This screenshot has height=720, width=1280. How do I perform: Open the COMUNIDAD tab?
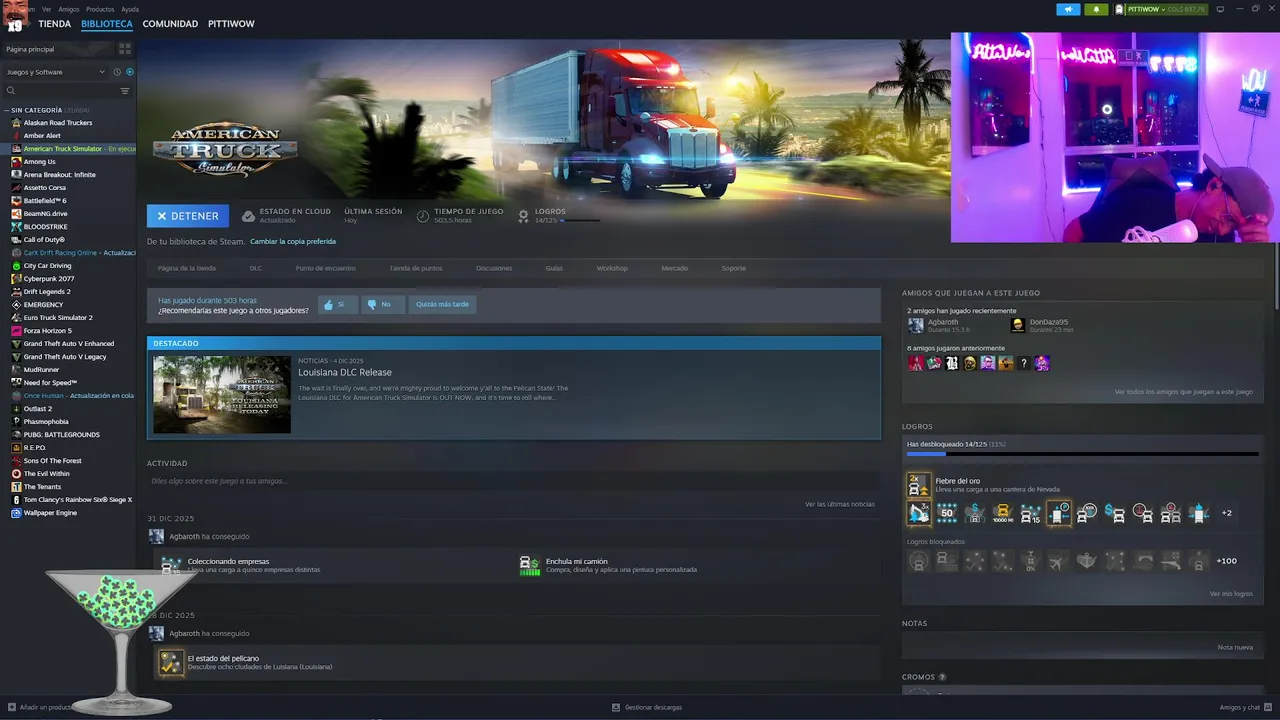click(170, 23)
